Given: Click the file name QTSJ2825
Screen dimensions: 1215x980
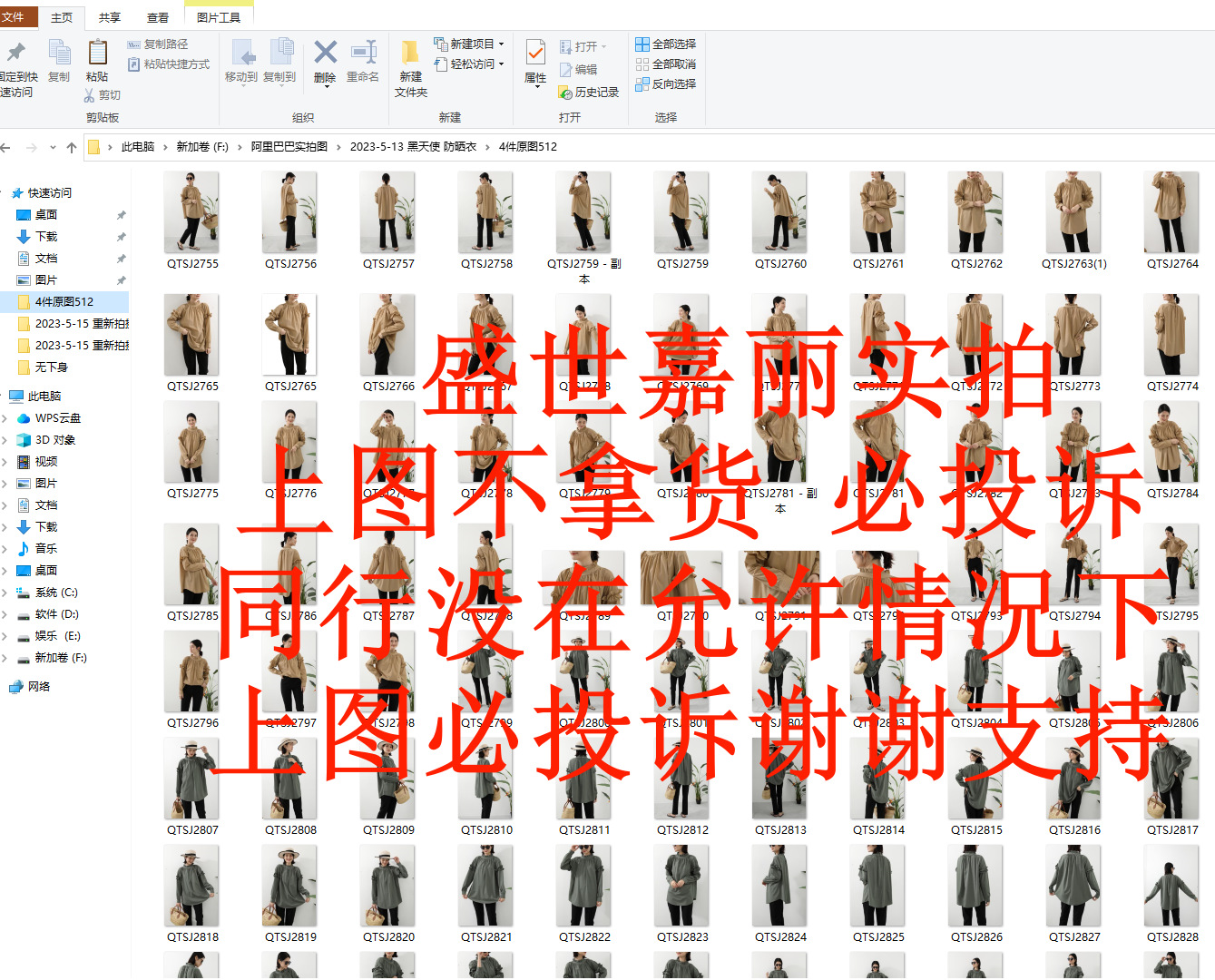Looking at the screenshot, I should 878,937.
